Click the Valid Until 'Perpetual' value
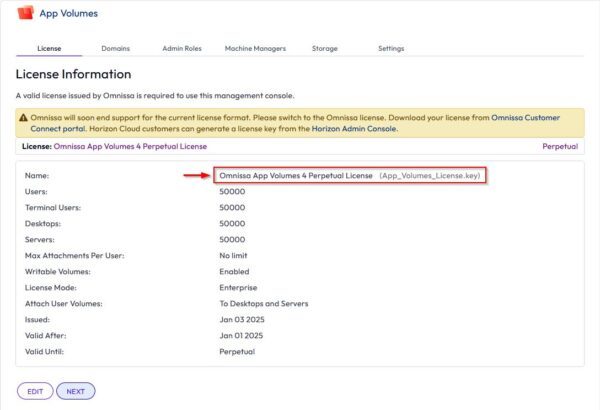 (237, 352)
